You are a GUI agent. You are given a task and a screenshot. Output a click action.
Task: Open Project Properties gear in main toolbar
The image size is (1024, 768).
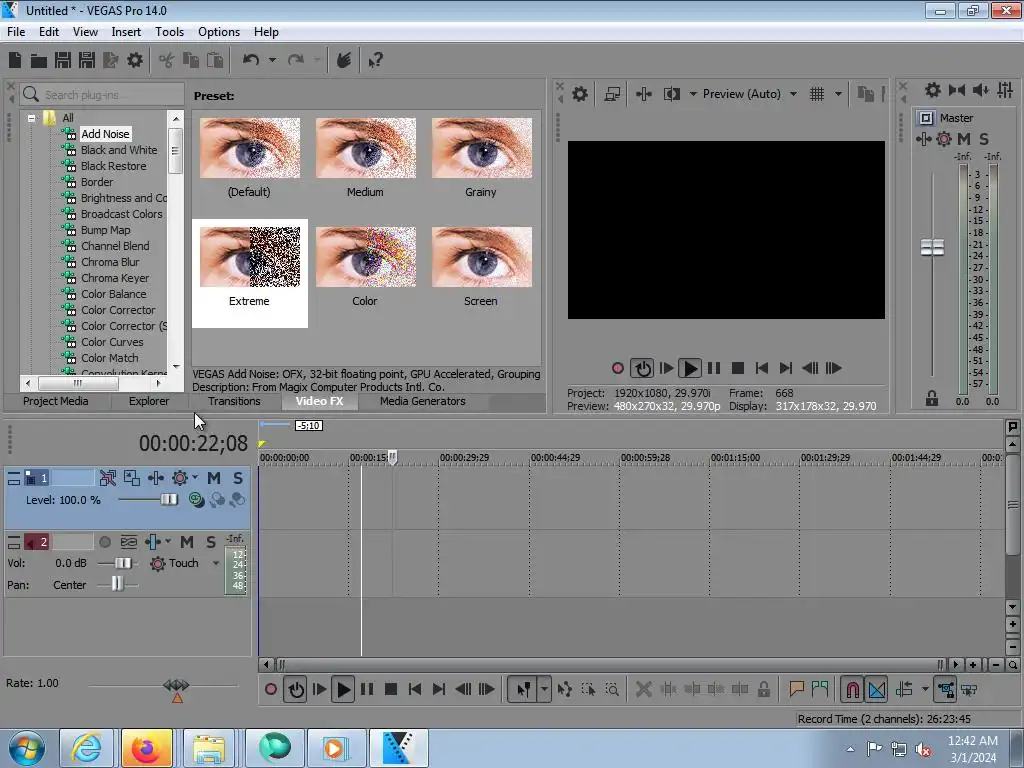coord(135,61)
